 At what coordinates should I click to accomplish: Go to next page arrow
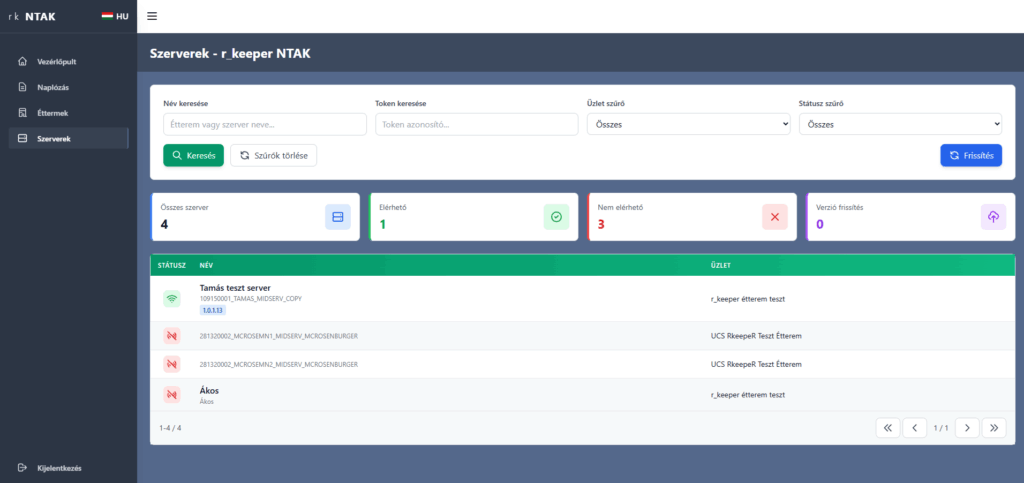(967, 428)
